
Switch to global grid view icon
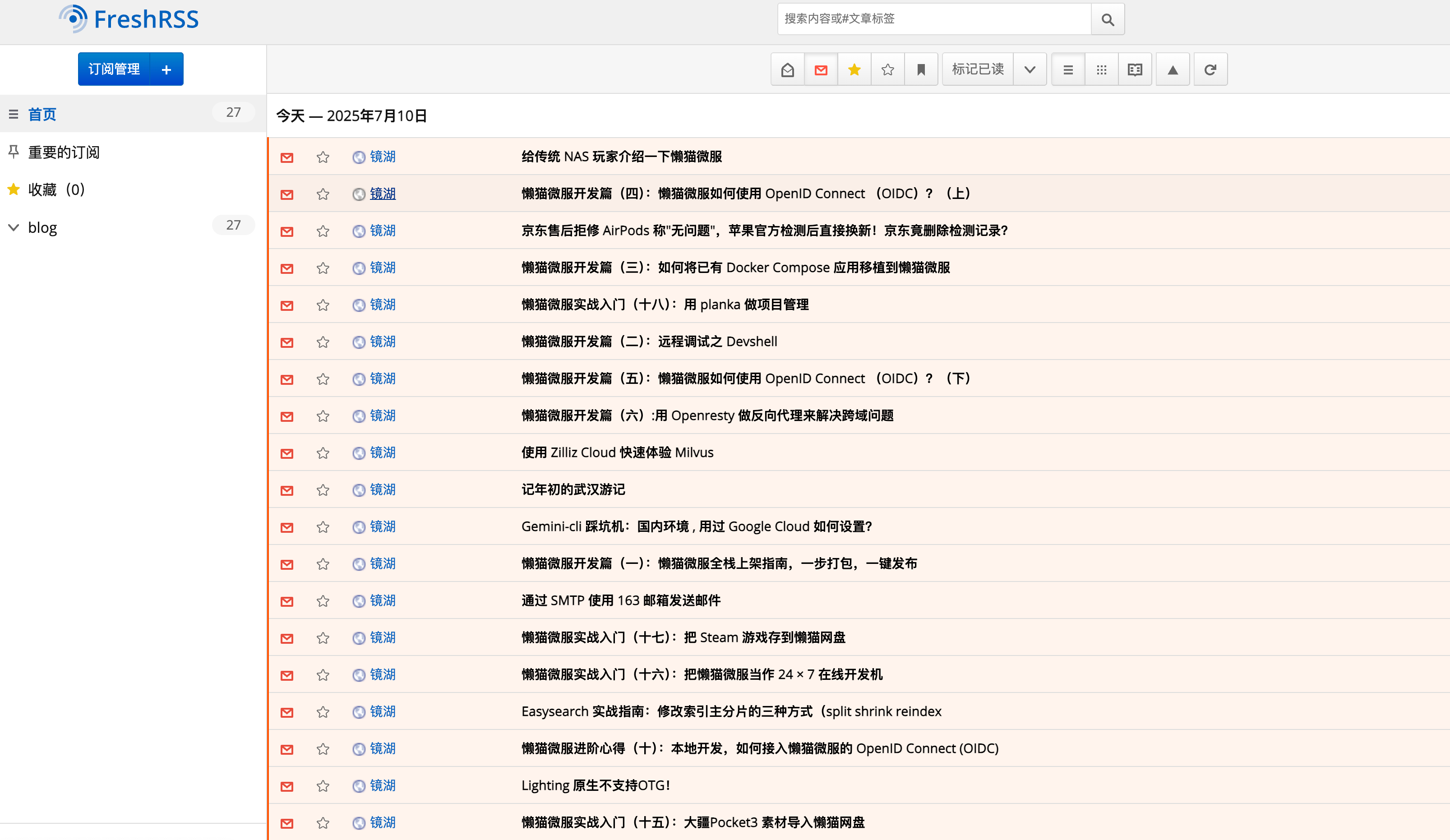click(x=1101, y=69)
